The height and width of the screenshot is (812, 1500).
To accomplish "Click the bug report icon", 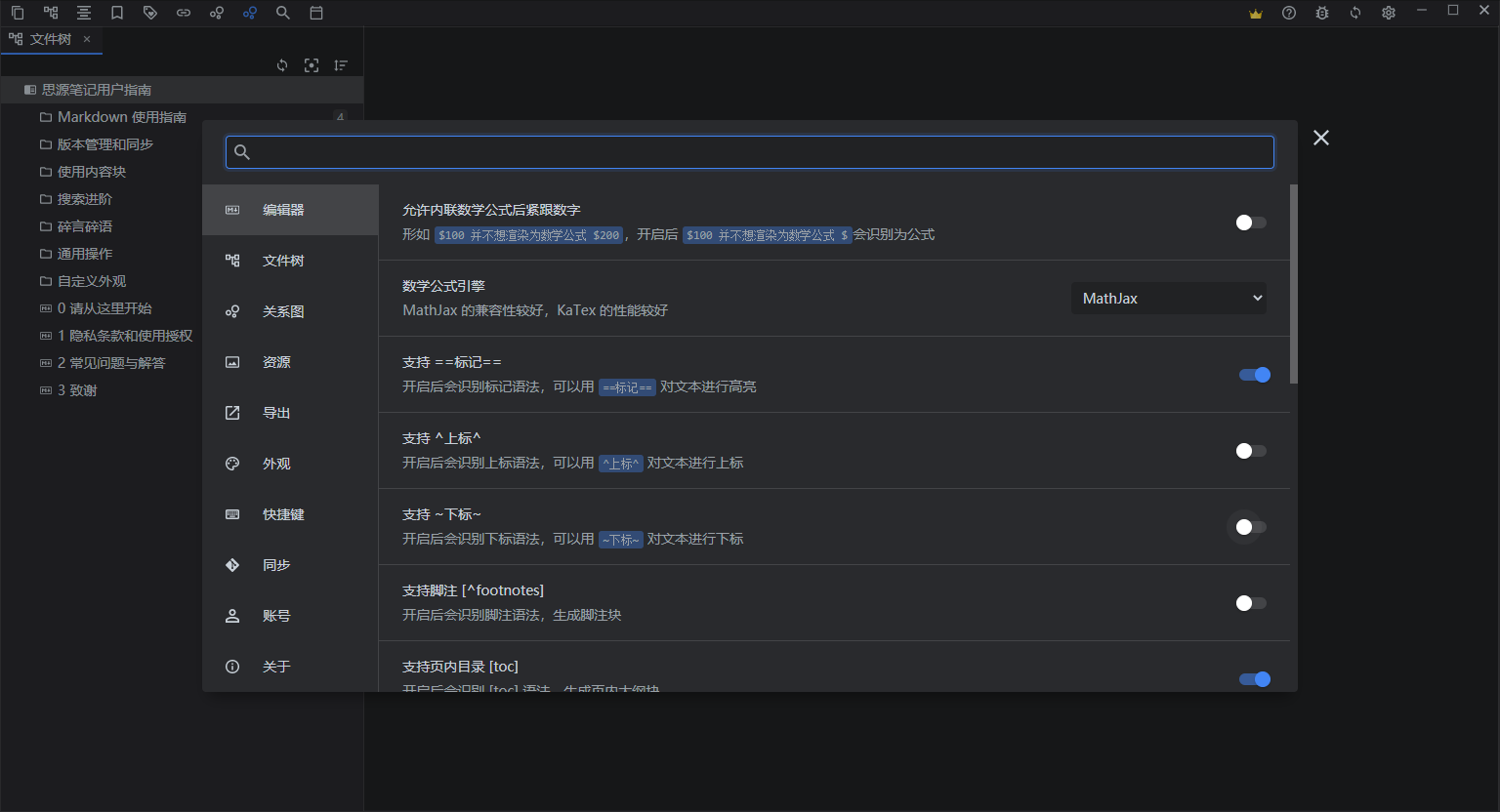I will point(1321,13).
